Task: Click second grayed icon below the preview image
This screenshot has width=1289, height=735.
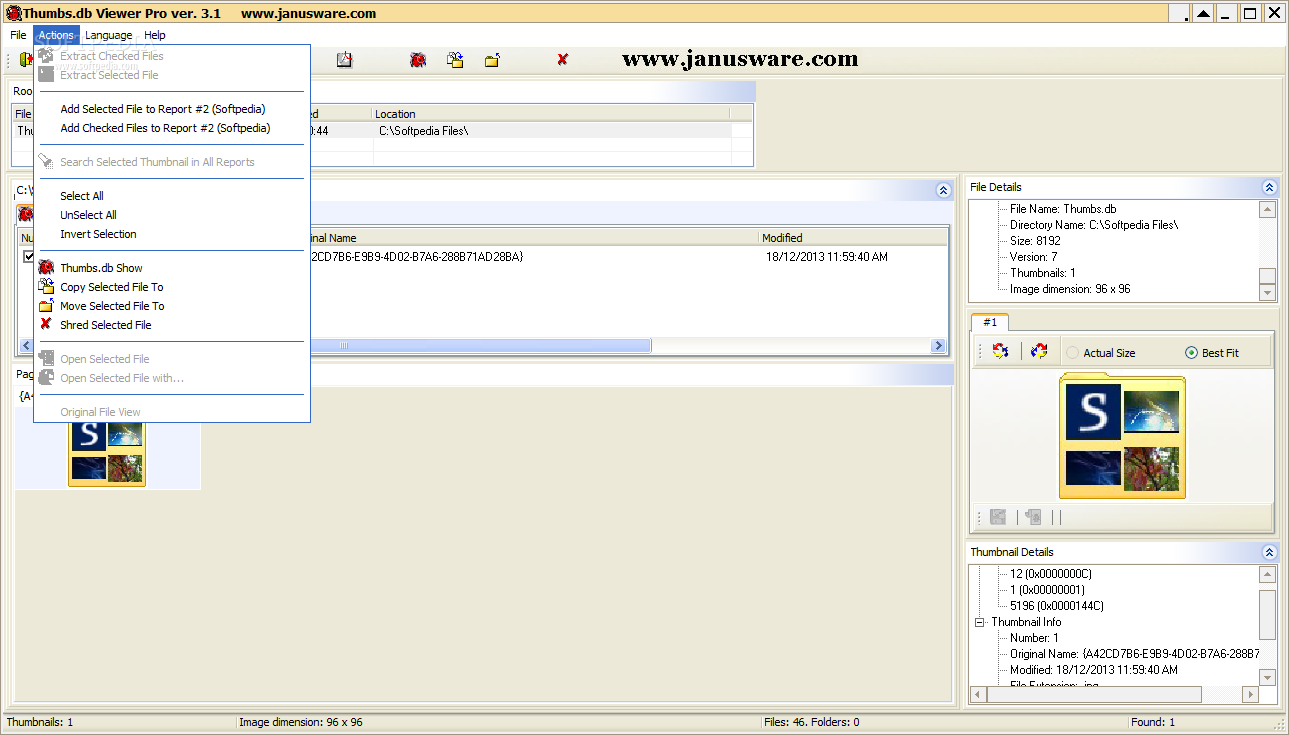Action: [1034, 517]
